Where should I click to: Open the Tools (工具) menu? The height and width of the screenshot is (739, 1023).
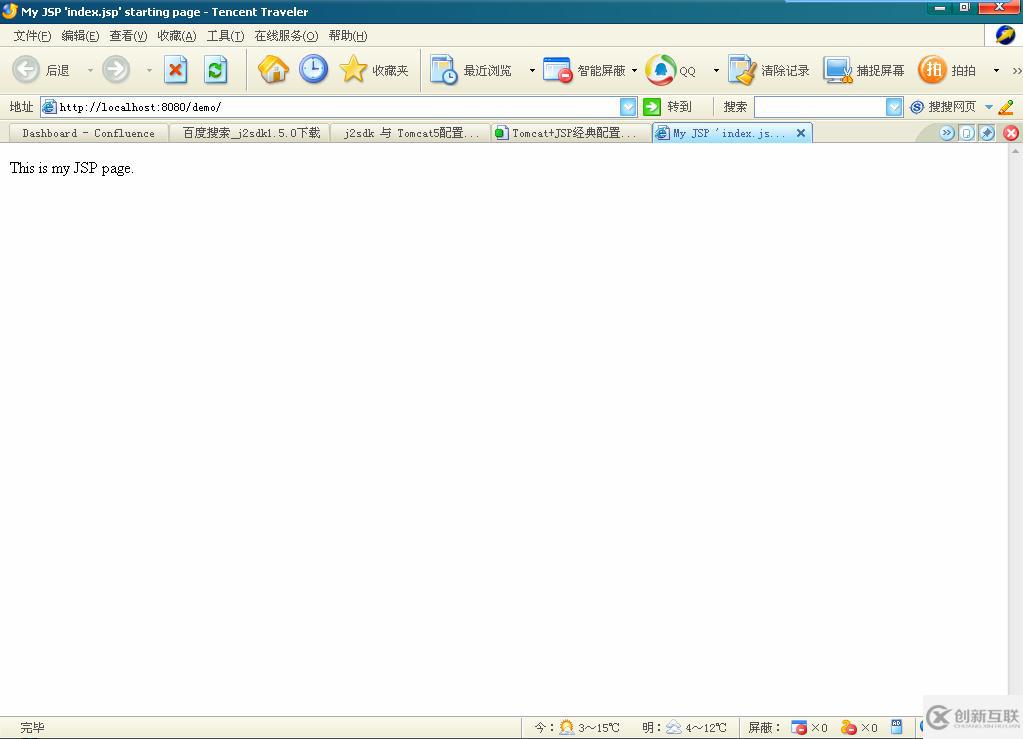point(225,36)
